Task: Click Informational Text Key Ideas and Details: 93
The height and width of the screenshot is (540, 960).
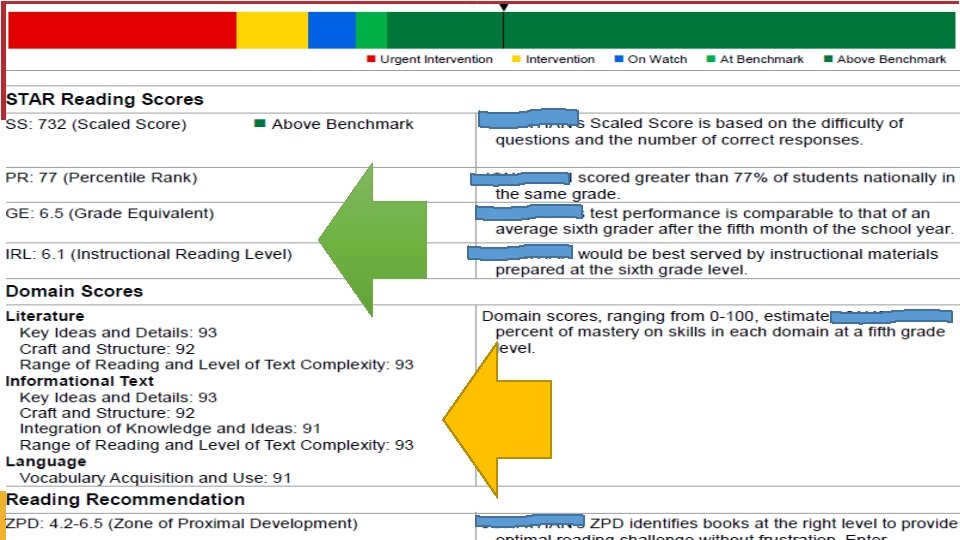Action: click(118, 397)
